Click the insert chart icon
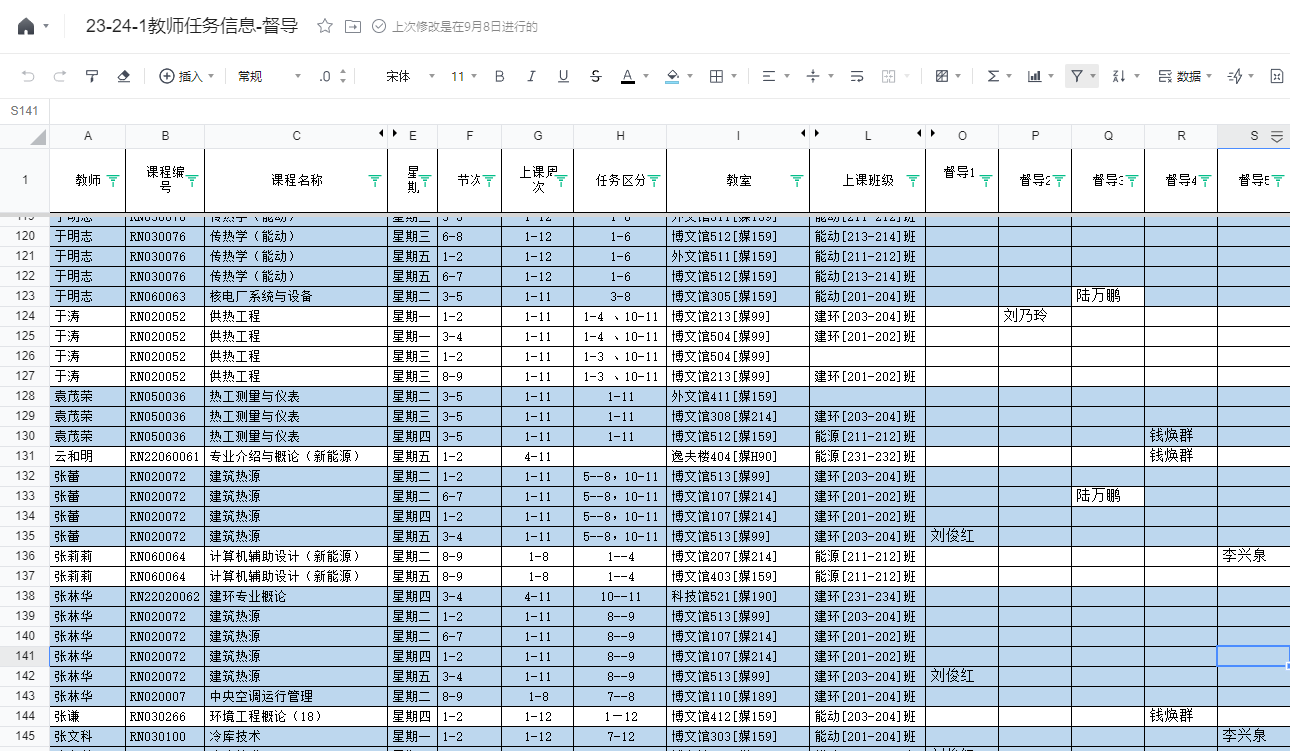This screenshot has height=751, width=1290. click(x=1035, y=76)
